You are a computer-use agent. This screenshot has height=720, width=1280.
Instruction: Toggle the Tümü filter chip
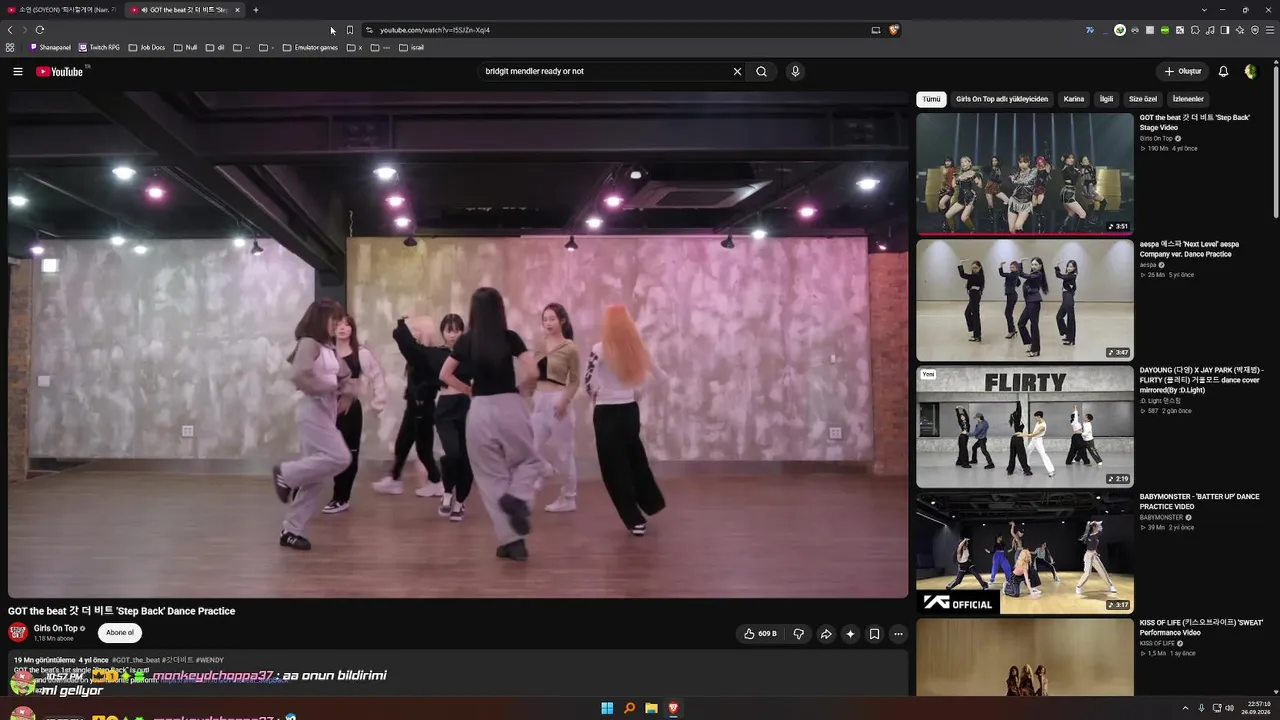[x=931, y=99]
